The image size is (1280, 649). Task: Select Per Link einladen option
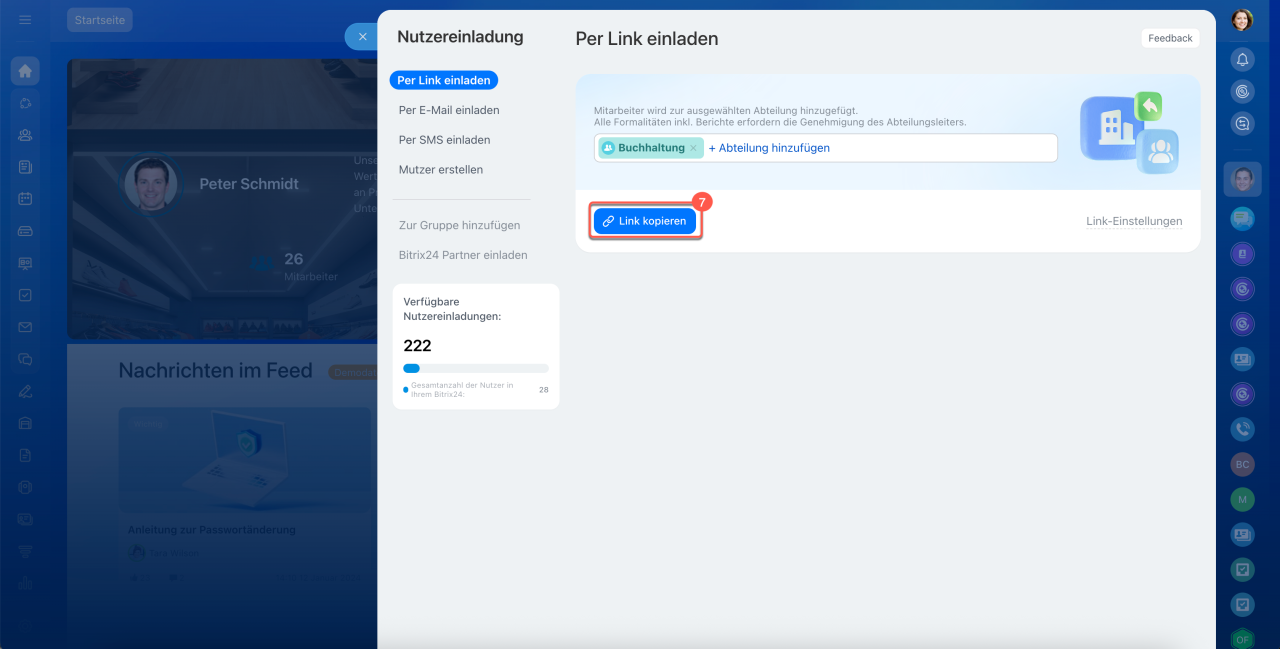pos(444,81)
